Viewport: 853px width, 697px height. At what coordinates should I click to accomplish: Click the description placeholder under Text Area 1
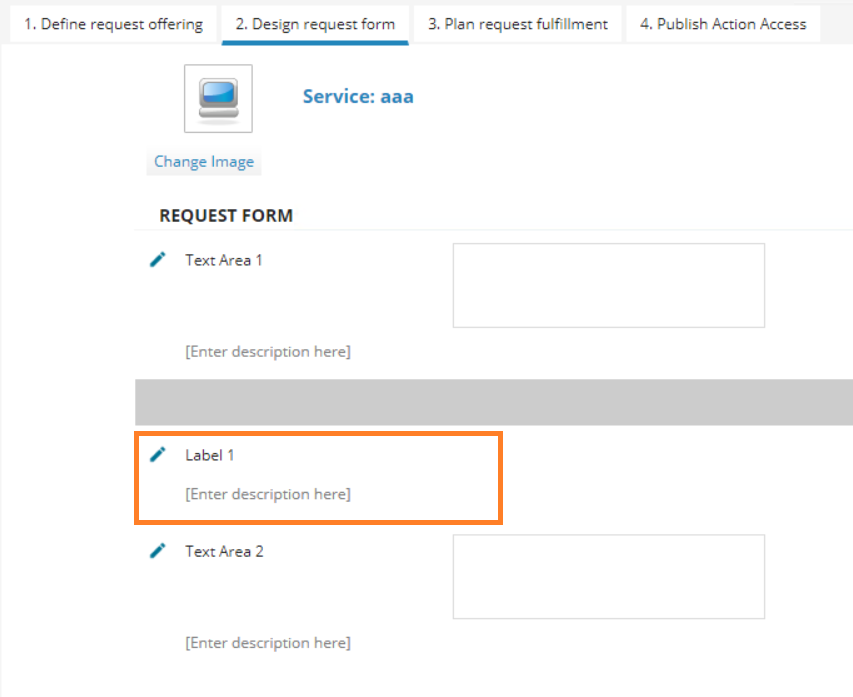(268, 352)
